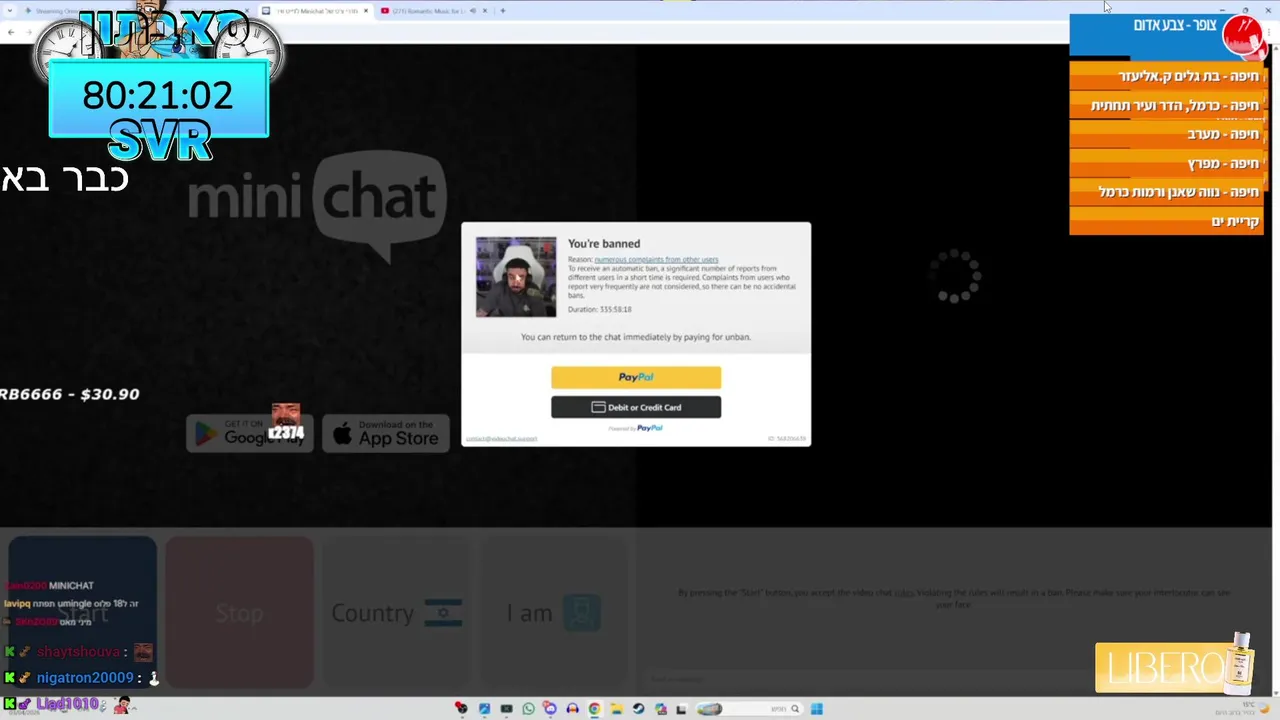
Task: Go back with the browser back arrow
Action: click(x=11, y=32)
